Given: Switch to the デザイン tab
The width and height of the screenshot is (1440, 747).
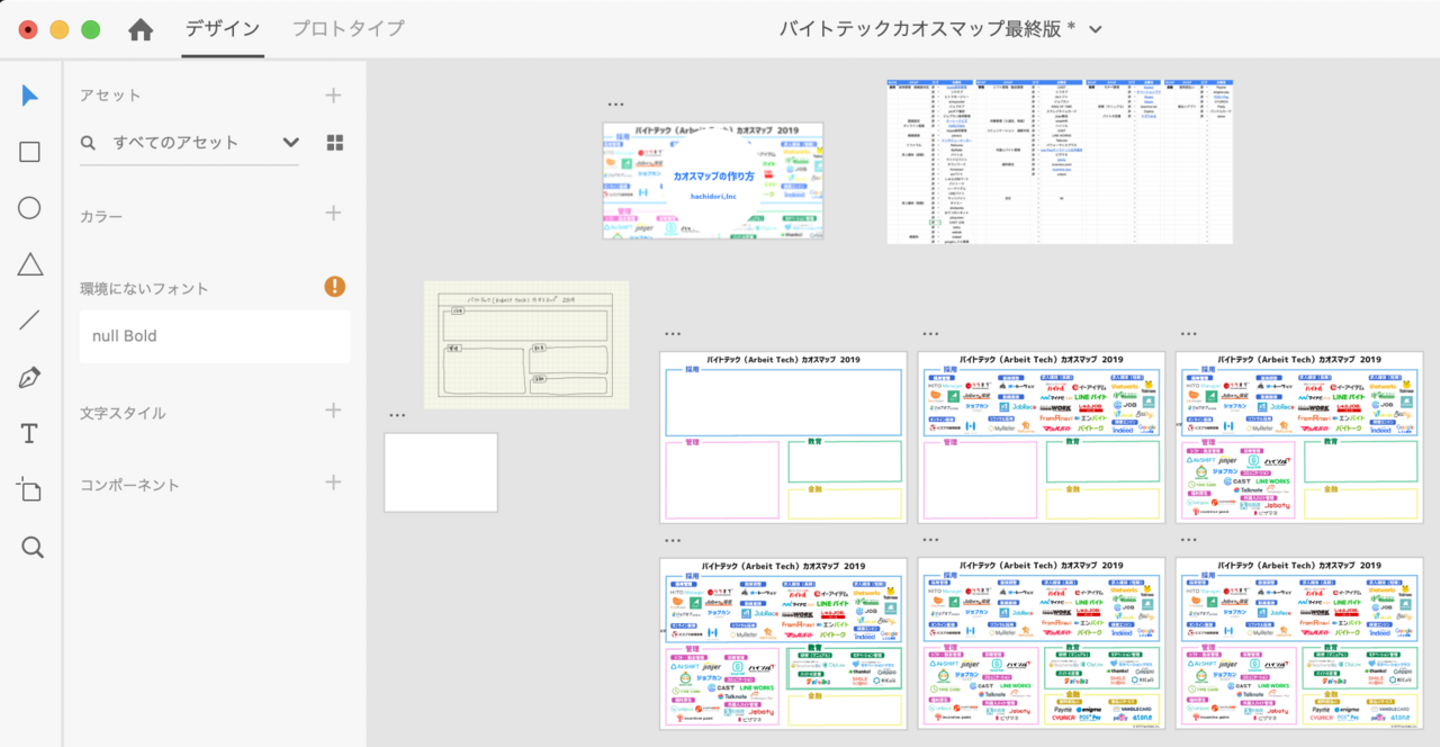Looking at the screenshot, I should pos(223,29).
